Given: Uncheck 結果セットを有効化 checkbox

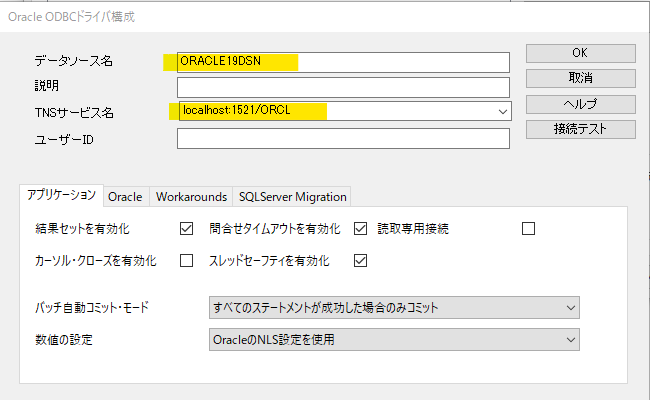Looking at the screenshot, I should coord(186,228).
